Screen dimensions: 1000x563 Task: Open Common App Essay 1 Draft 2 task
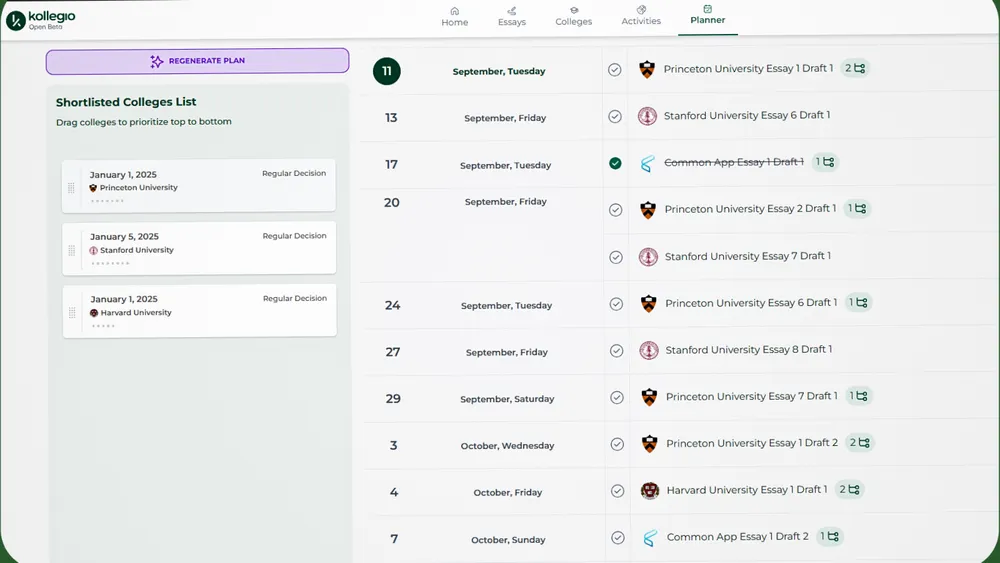(738, 537)
